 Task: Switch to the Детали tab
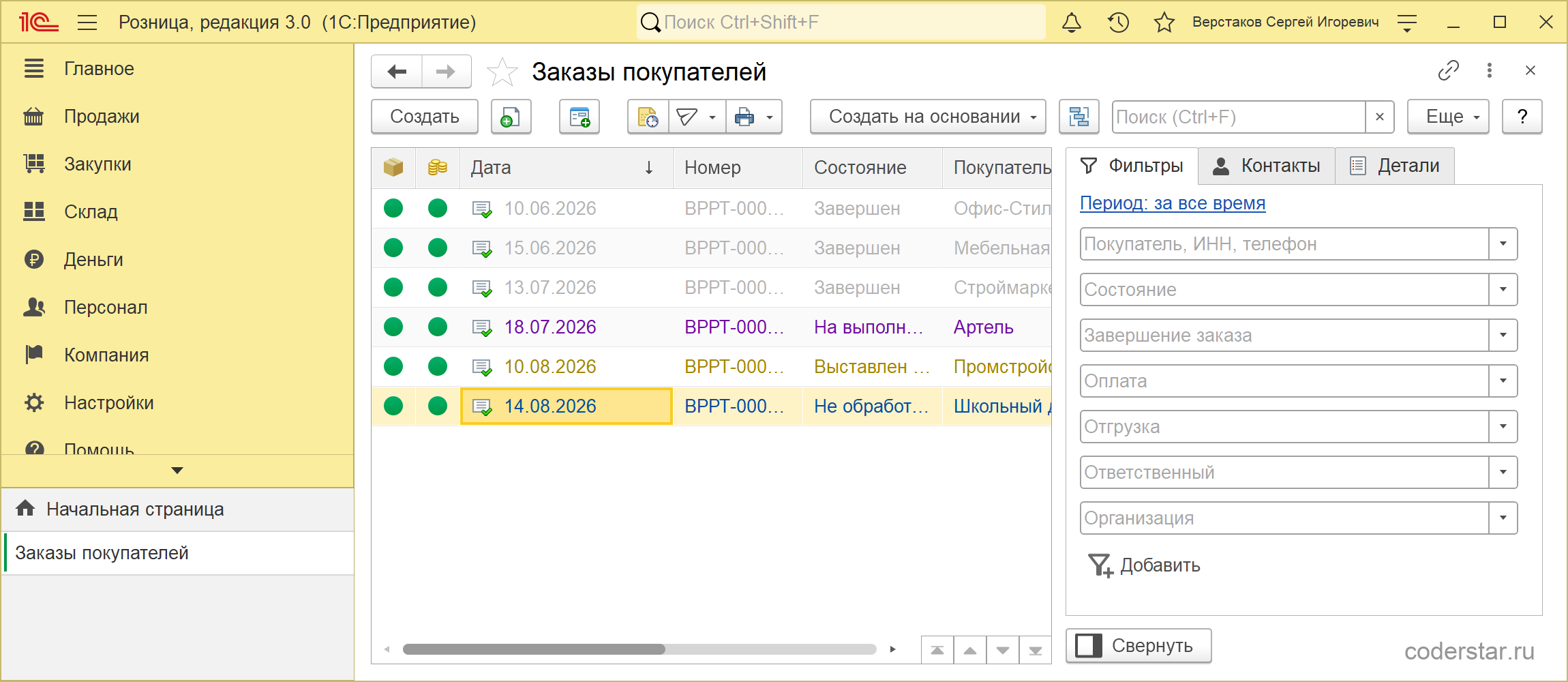pyautogui.click(x=1395, y=166)
